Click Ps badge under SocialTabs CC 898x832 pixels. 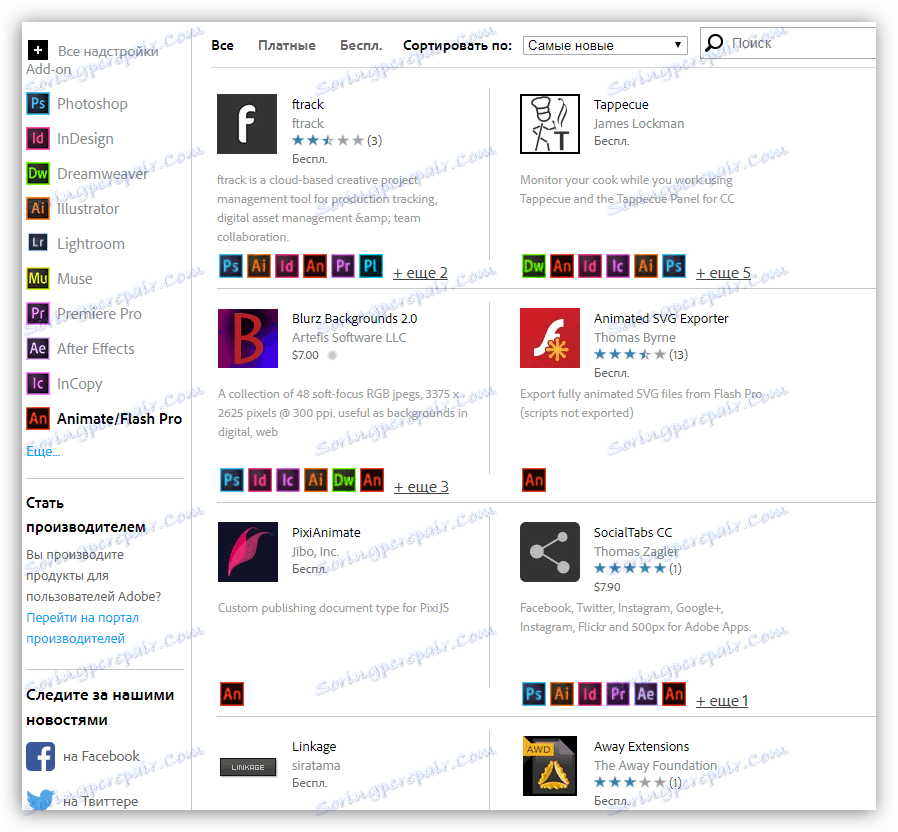click(x=534, y=694)
